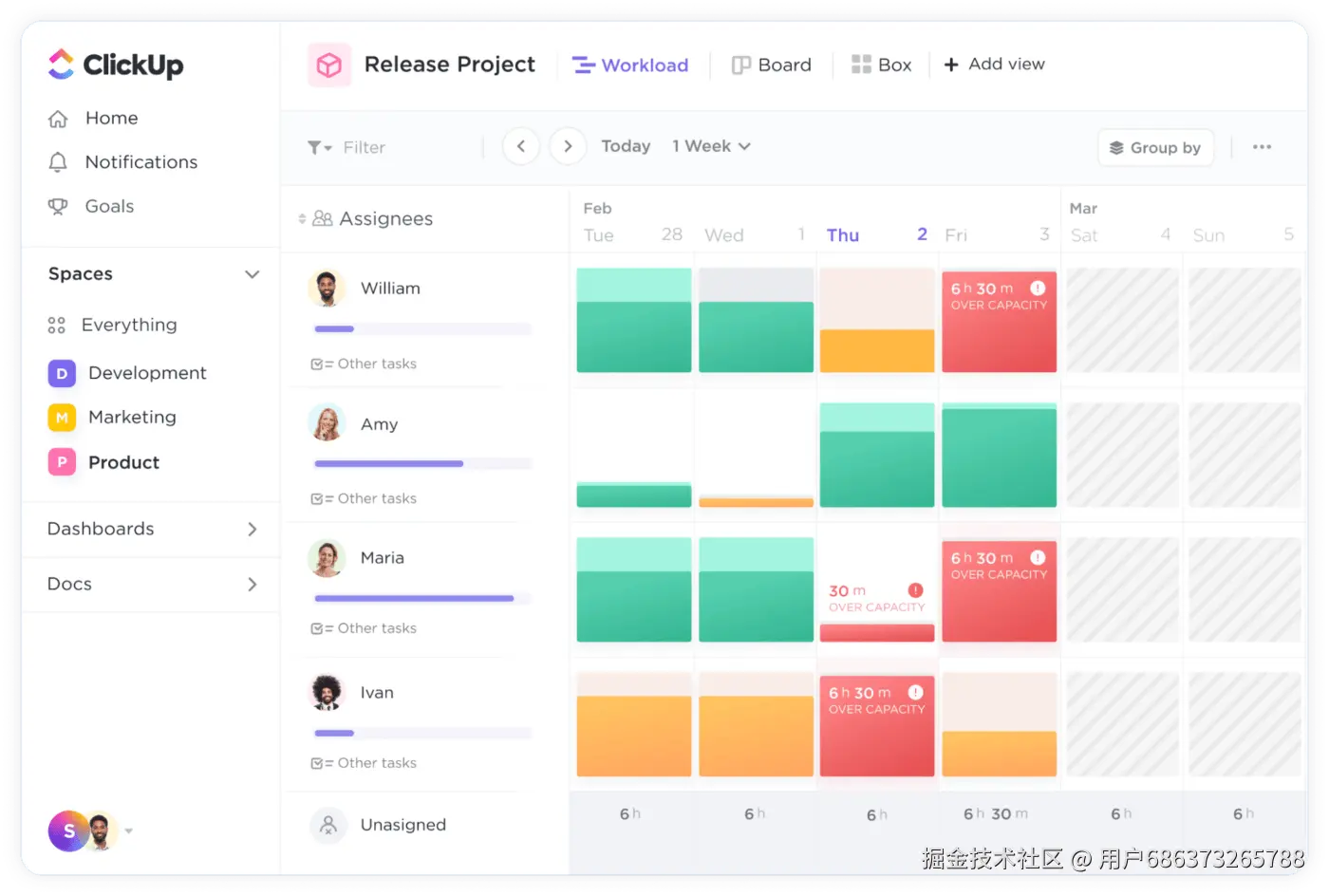Go to next week arrow

pos(568,146)
